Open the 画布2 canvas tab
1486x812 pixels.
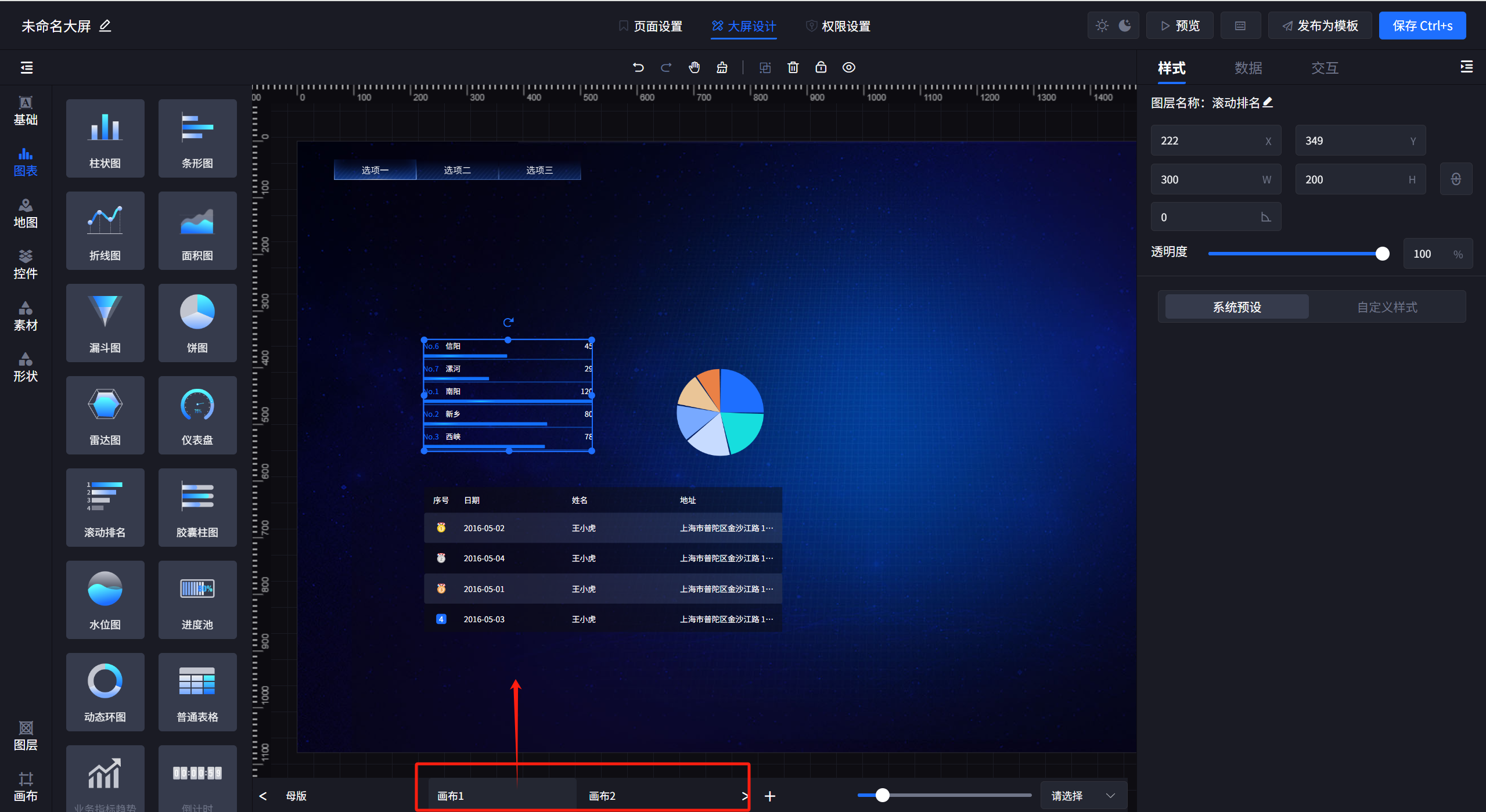tap(602, 796)
